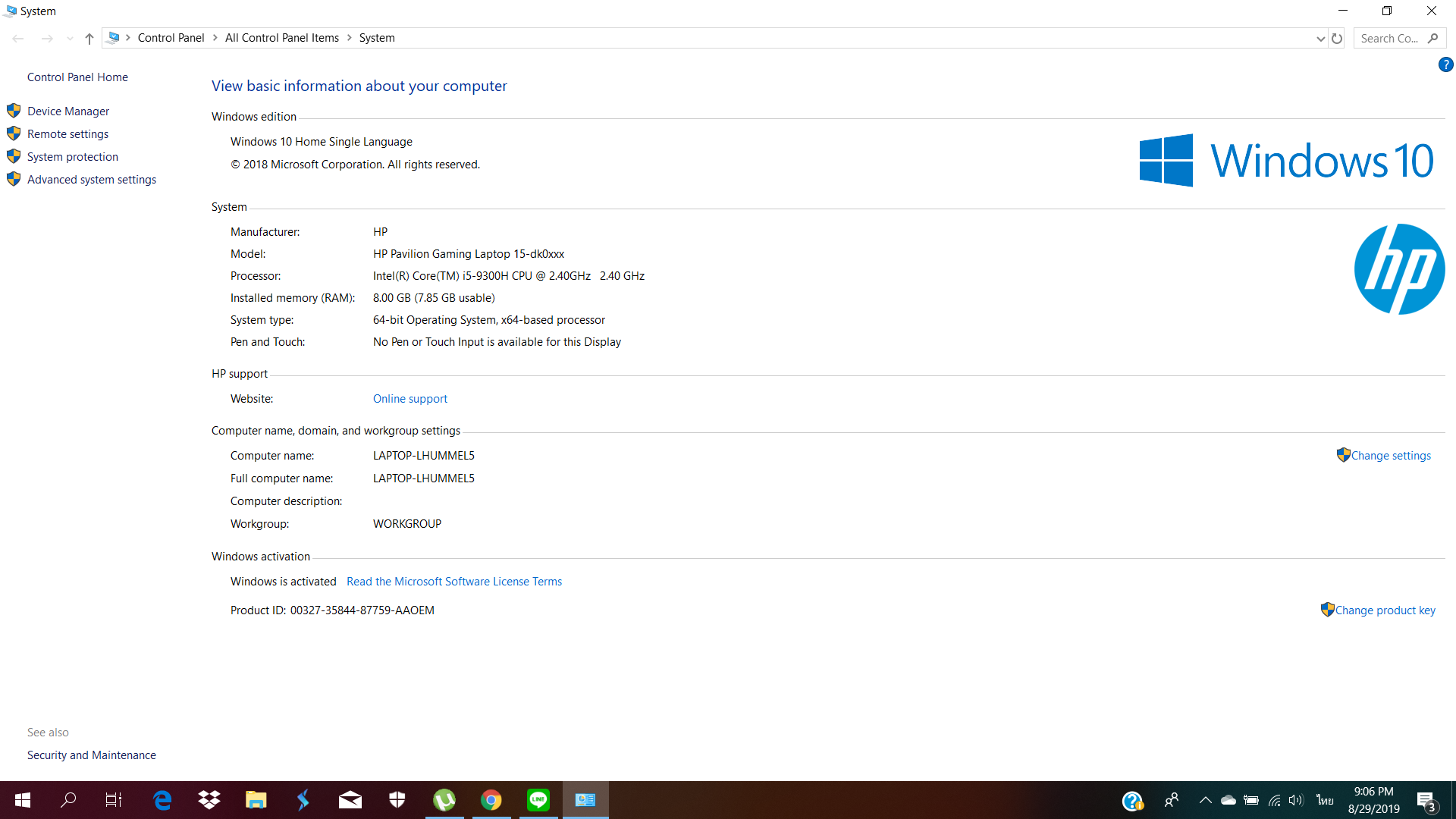Open Dropbox from the taskbar
The width and height of the screenshot is (1456, 819).
tap(209, 800)
